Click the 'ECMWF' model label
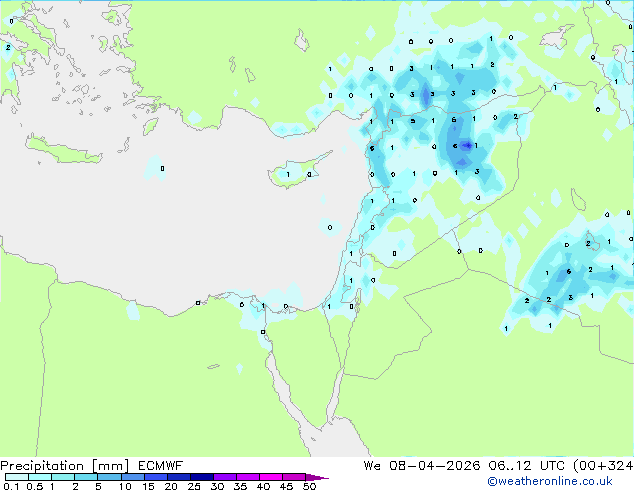Viewport: 634px width, 490px height. [160, 466]
